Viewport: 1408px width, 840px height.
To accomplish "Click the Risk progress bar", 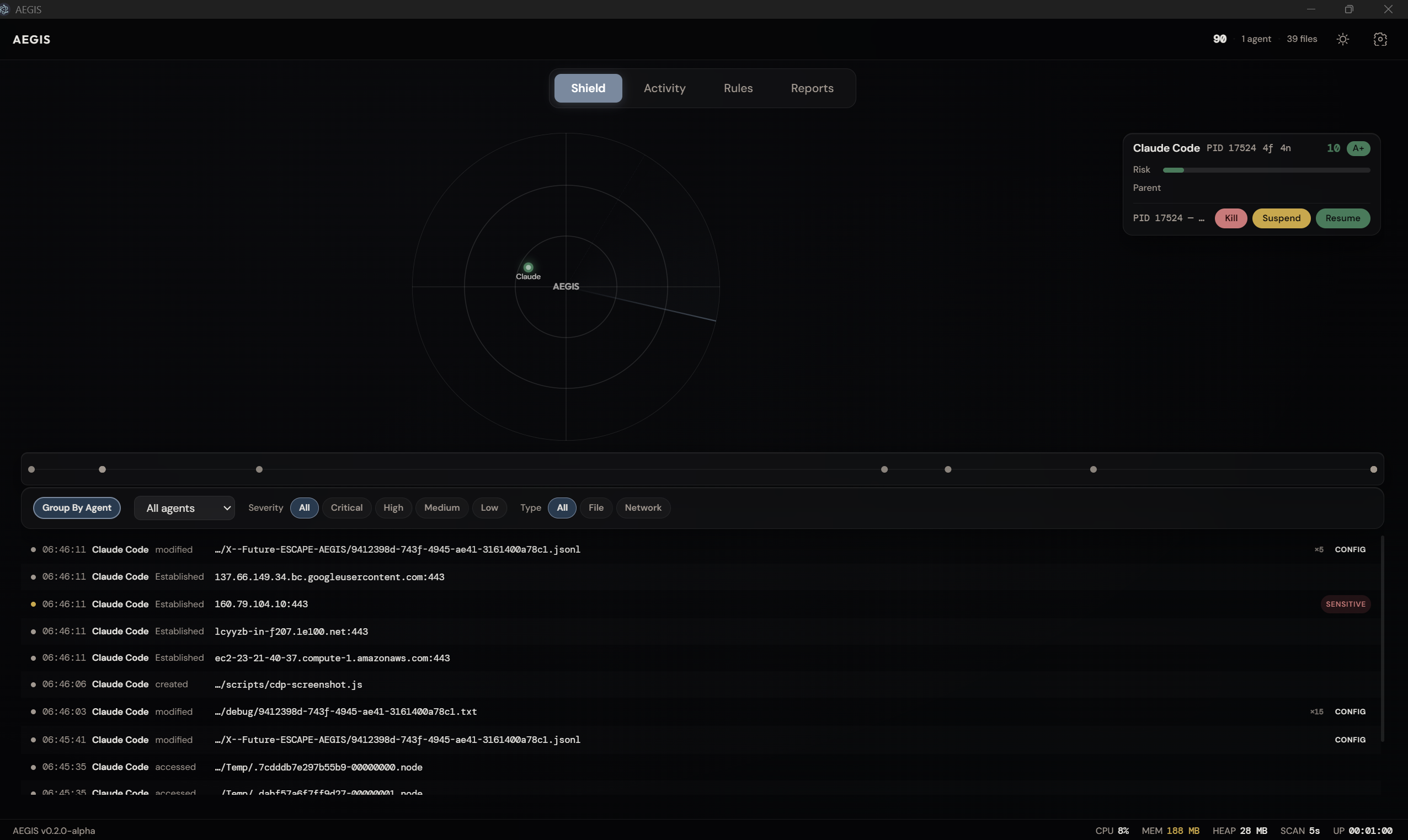I will 1266,170.
